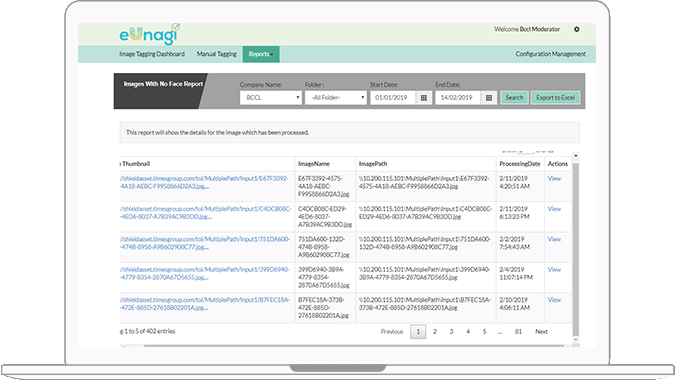
Task: Select image name 399D6940-3B9A-4779-8354 cell
Action: (324, 277)
